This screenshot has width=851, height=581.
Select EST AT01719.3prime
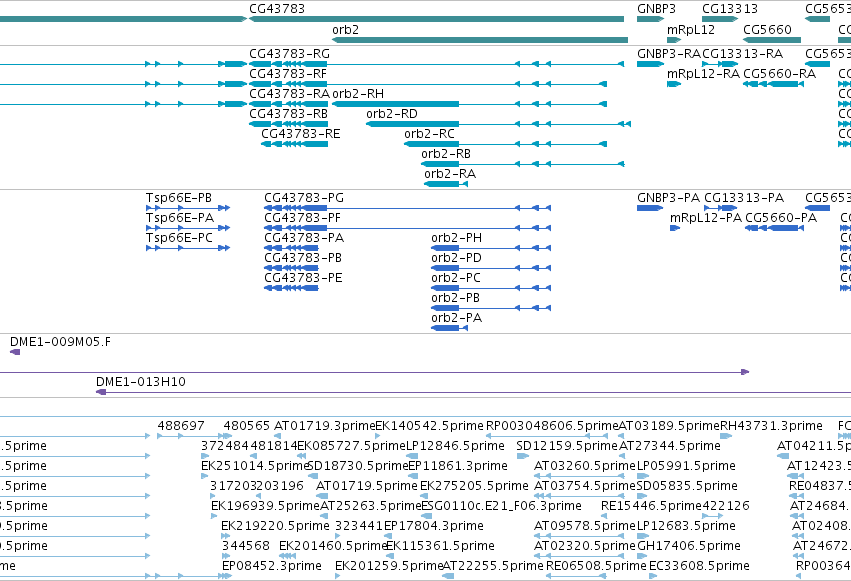pos(325,426)
